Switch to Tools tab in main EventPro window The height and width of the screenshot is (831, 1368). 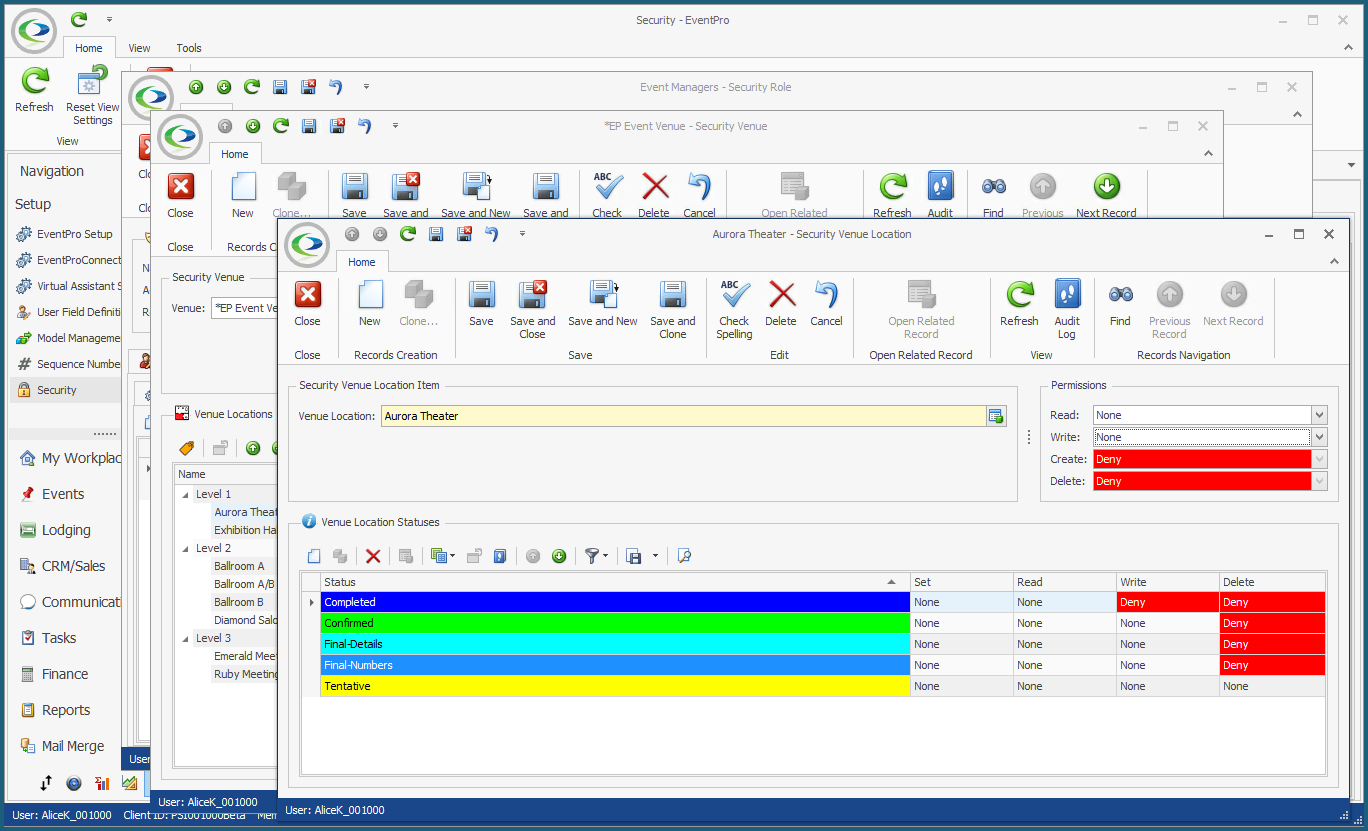click(x=189, y=48)
